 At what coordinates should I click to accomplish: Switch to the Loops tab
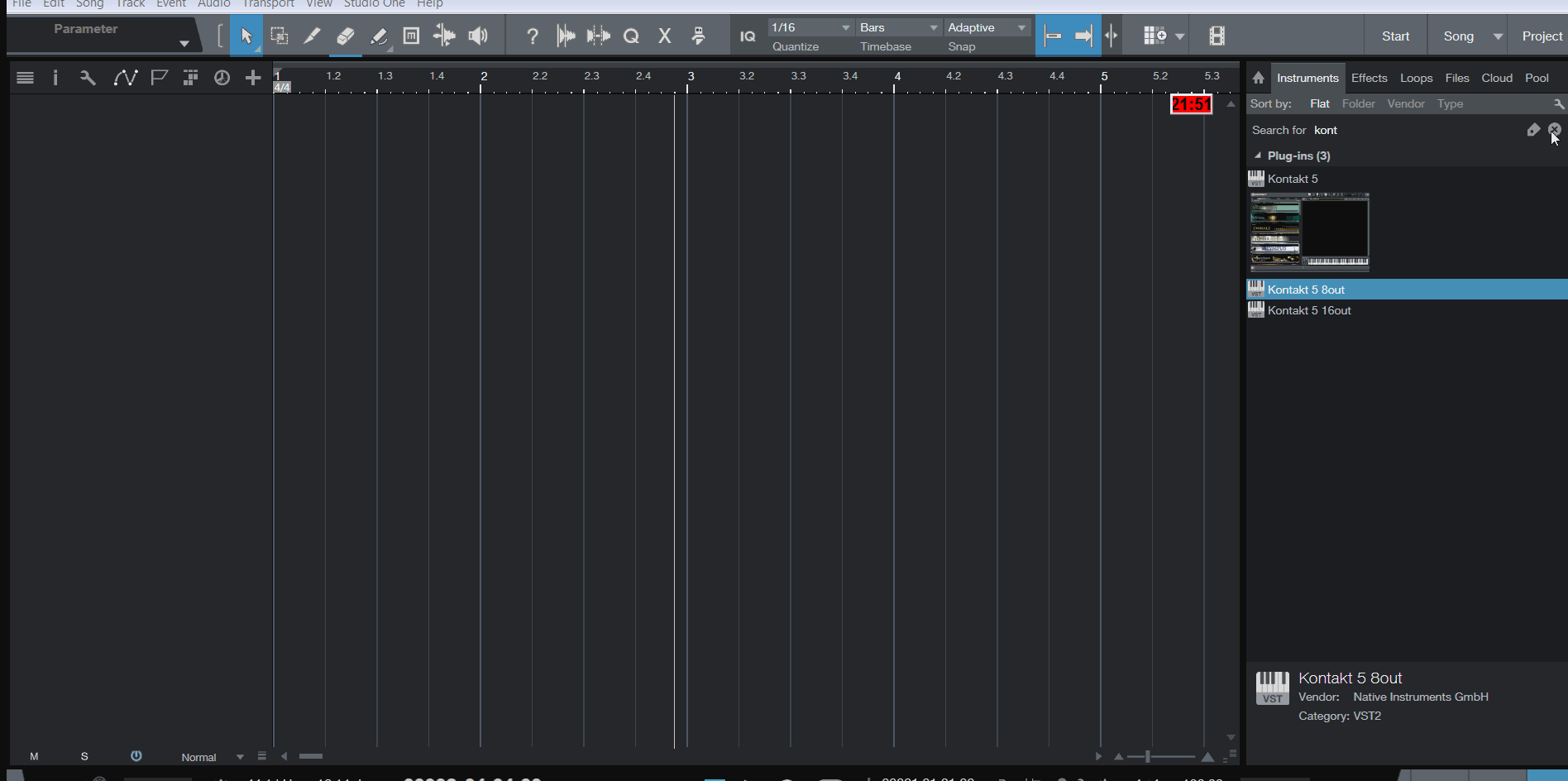pos(1416,78)
